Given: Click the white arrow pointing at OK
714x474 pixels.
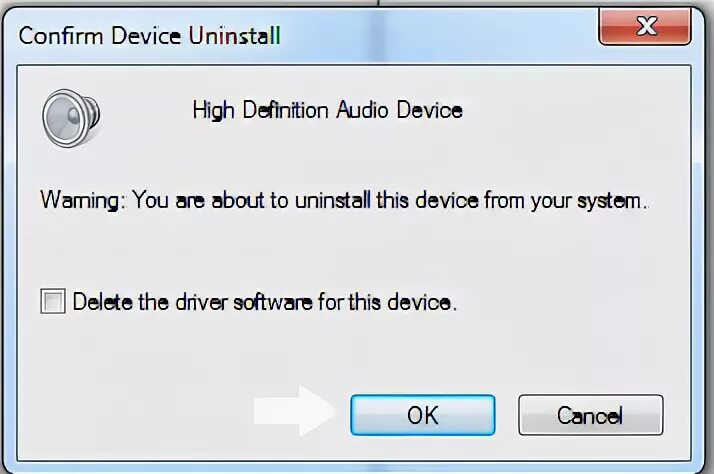Looking at the screenshot, I should click(x=295, y=410).
